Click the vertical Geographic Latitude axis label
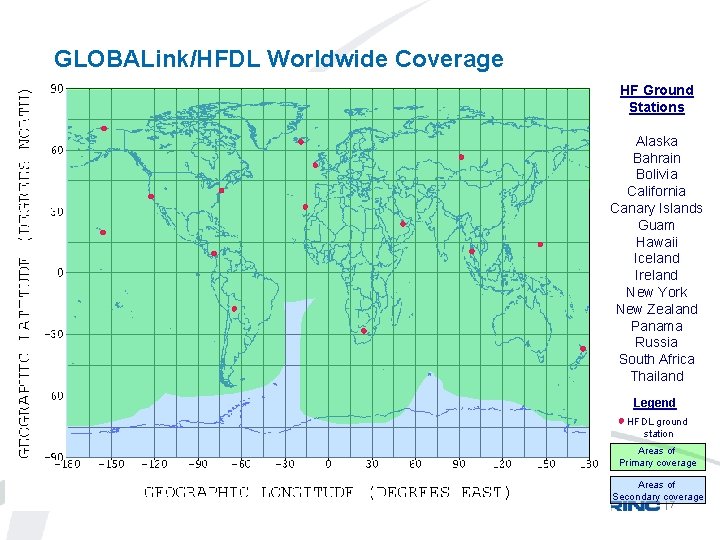 click(25, 273)
